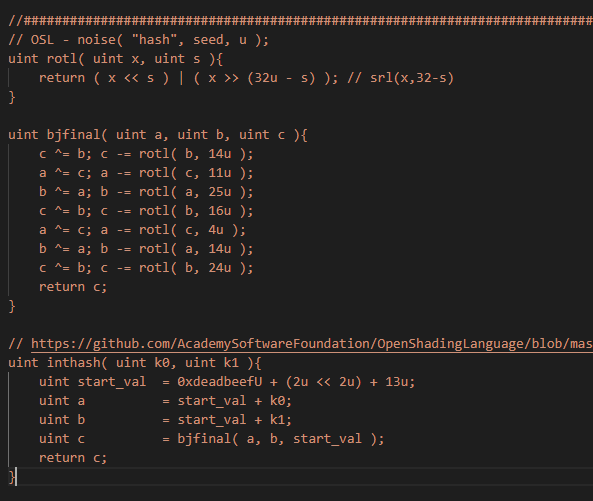Click the '// srl(x,32-s)' trailing comment
The image size is (593, 501).
click(401, 78)
